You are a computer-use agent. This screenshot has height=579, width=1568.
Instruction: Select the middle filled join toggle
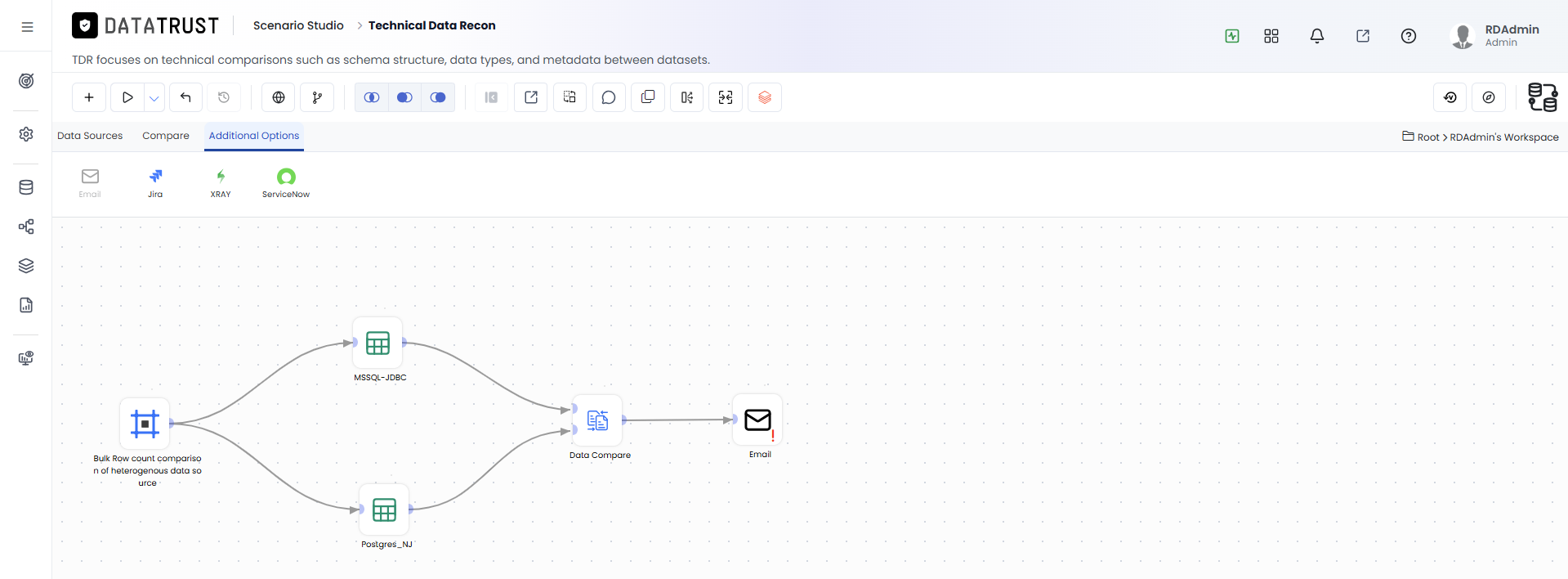(404, 97)
